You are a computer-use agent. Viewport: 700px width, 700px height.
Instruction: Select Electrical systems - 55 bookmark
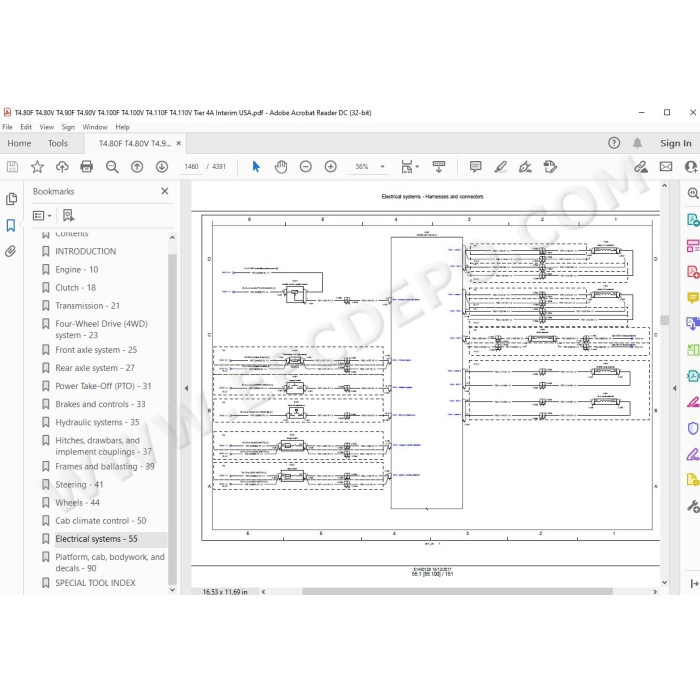coord(96,539)
